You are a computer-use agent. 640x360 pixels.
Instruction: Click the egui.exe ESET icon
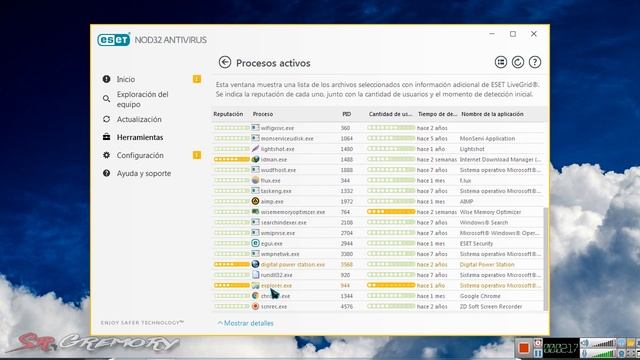click(x=256, y=243)
